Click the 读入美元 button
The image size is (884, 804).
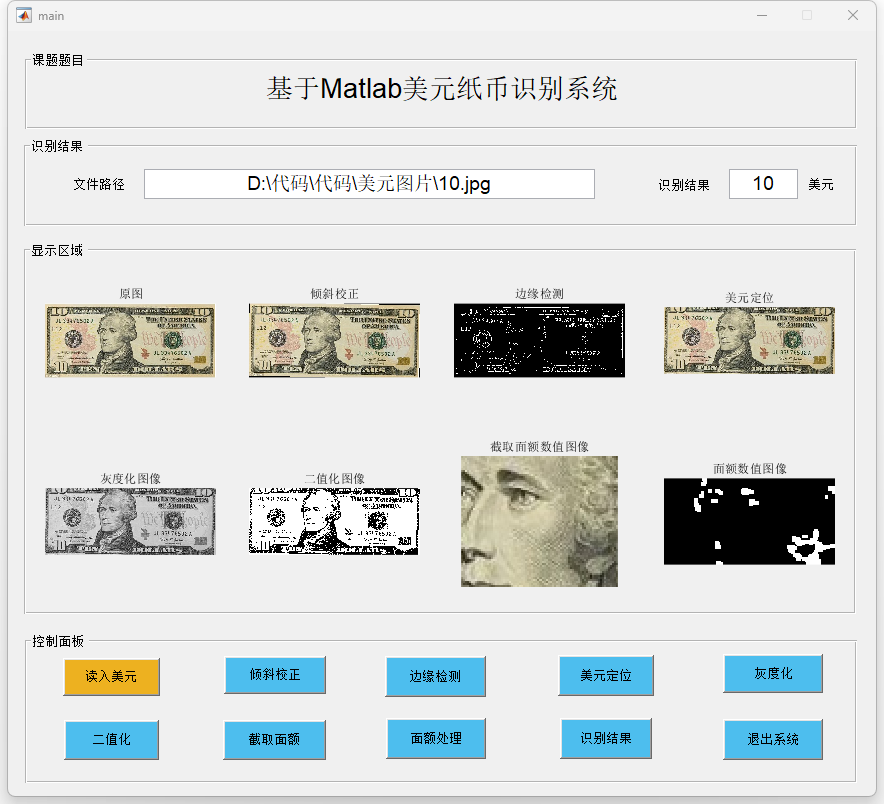[x=111, y=676]
